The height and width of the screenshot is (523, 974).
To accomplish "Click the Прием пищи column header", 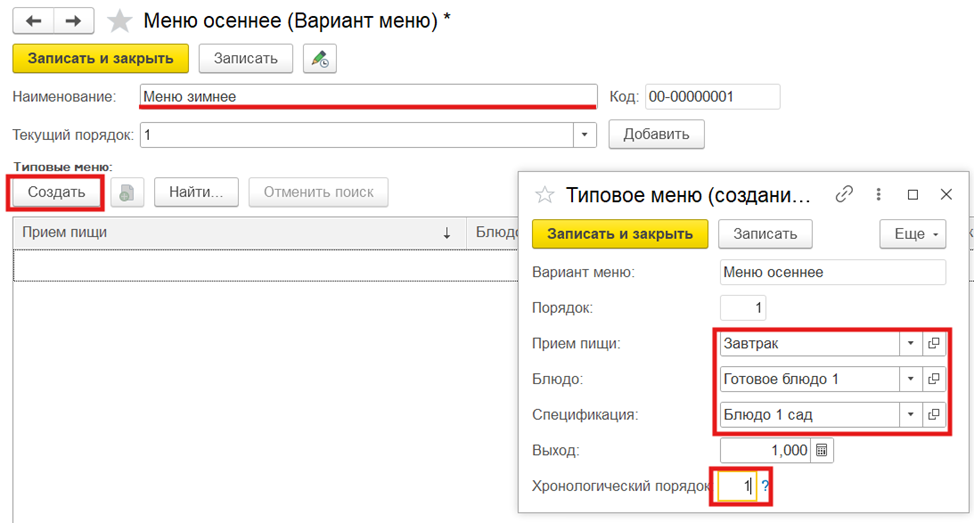I will coord(240,233).
